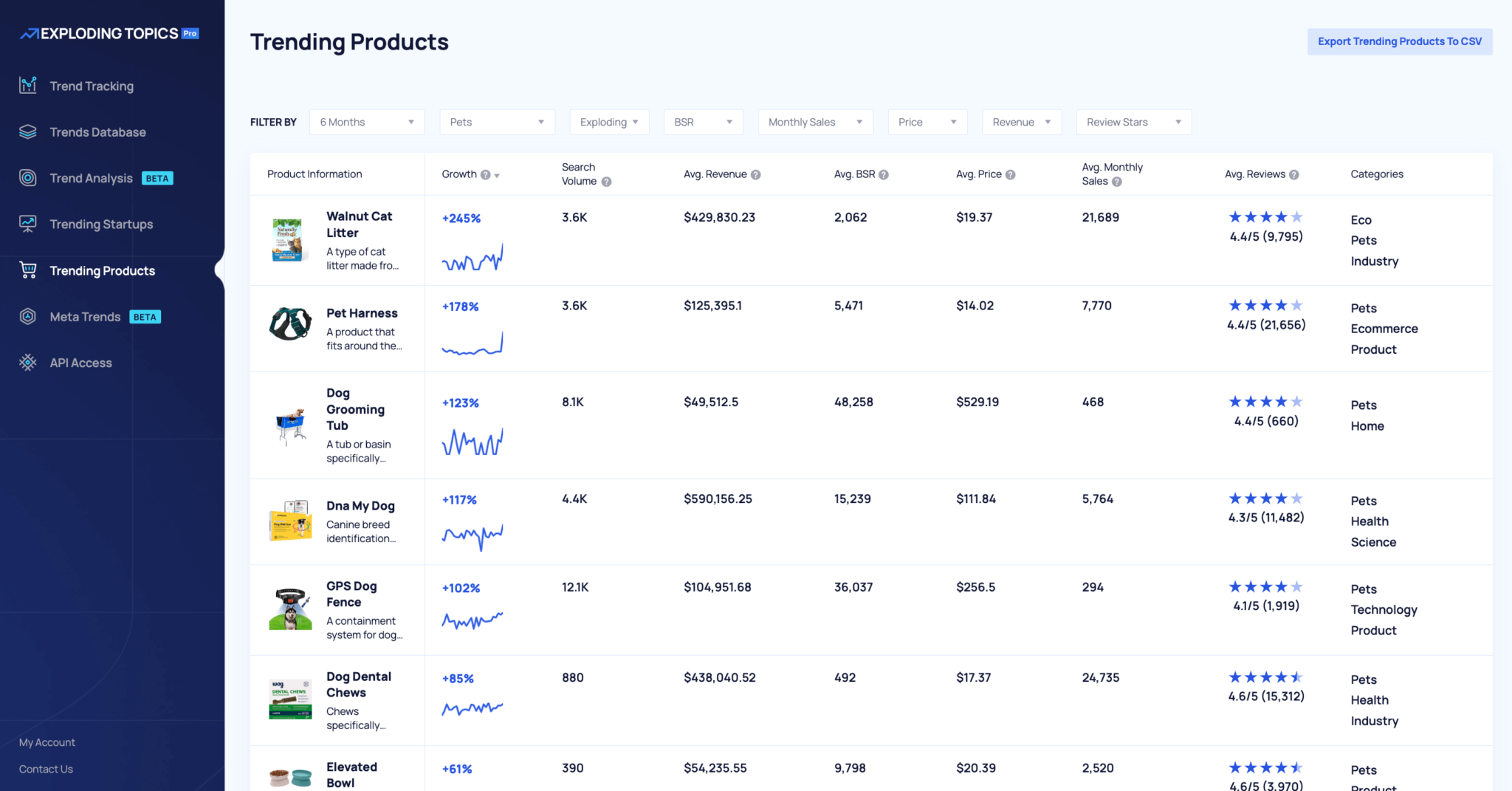Click the Trend Tracking chart icon
Screen dimensions: 1512x791
pos(28,86)
